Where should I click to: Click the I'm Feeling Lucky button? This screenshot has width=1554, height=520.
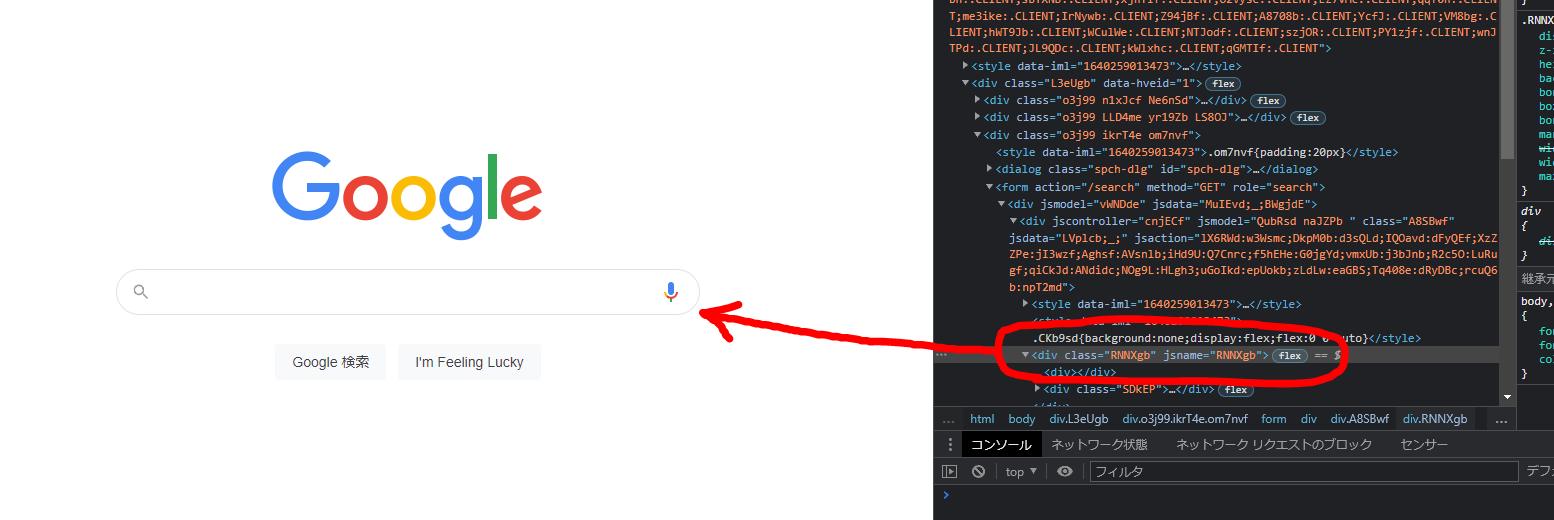tap(469, 362)
